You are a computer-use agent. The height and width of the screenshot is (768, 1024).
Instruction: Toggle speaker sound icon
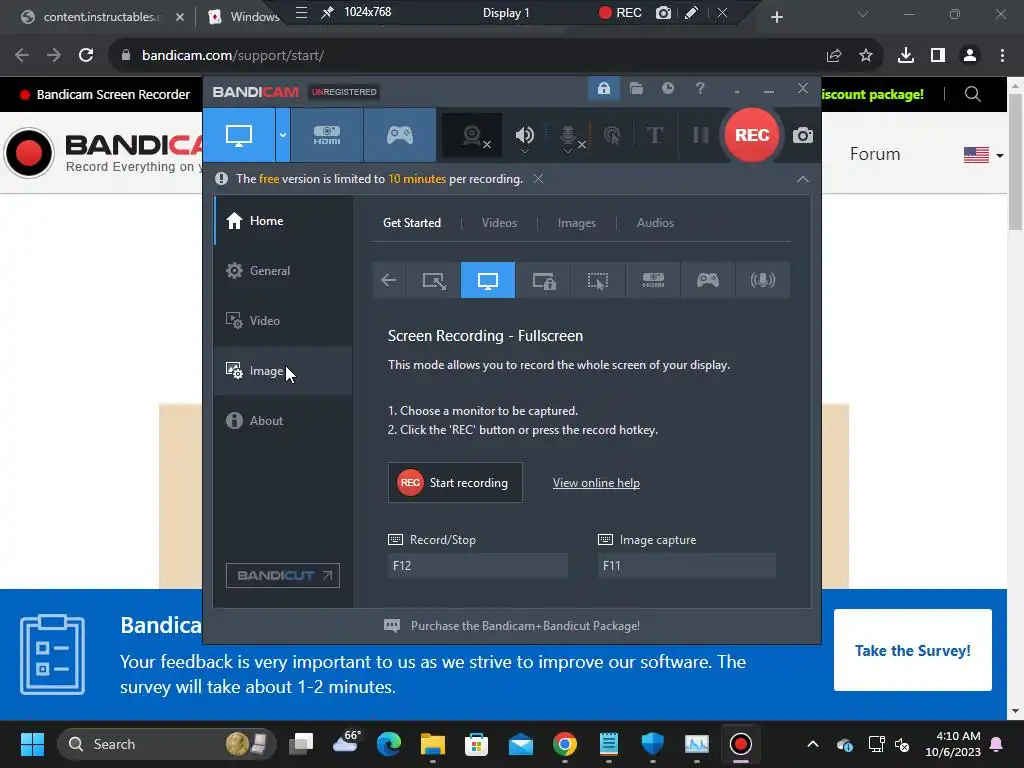[x=524, y=135]
